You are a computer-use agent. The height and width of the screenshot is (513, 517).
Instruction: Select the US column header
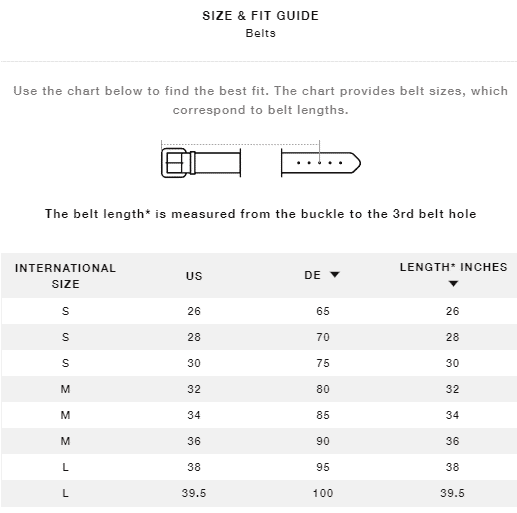[x=194, y=276]
